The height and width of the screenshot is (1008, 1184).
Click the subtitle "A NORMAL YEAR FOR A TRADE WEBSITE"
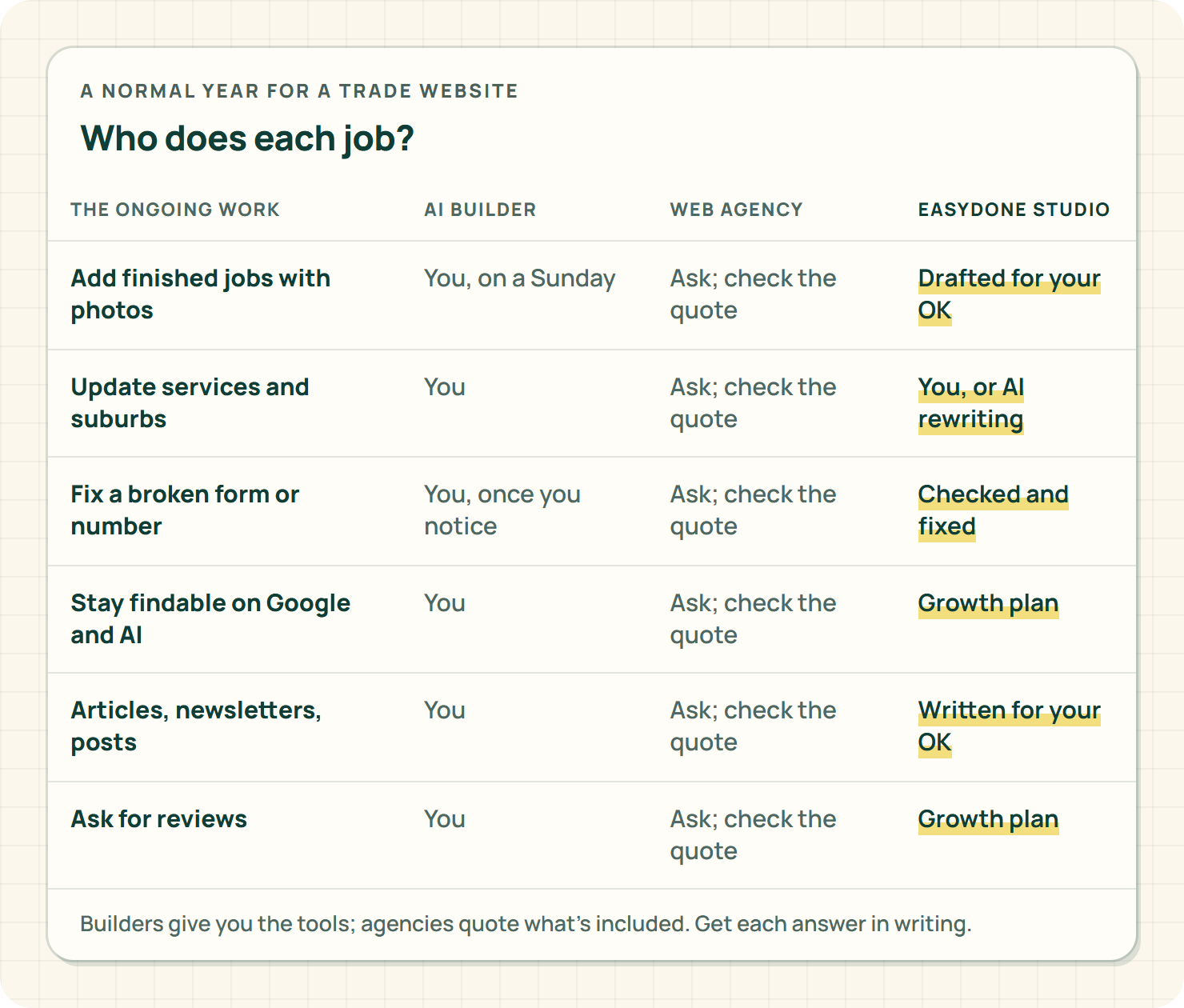[299, 91]
